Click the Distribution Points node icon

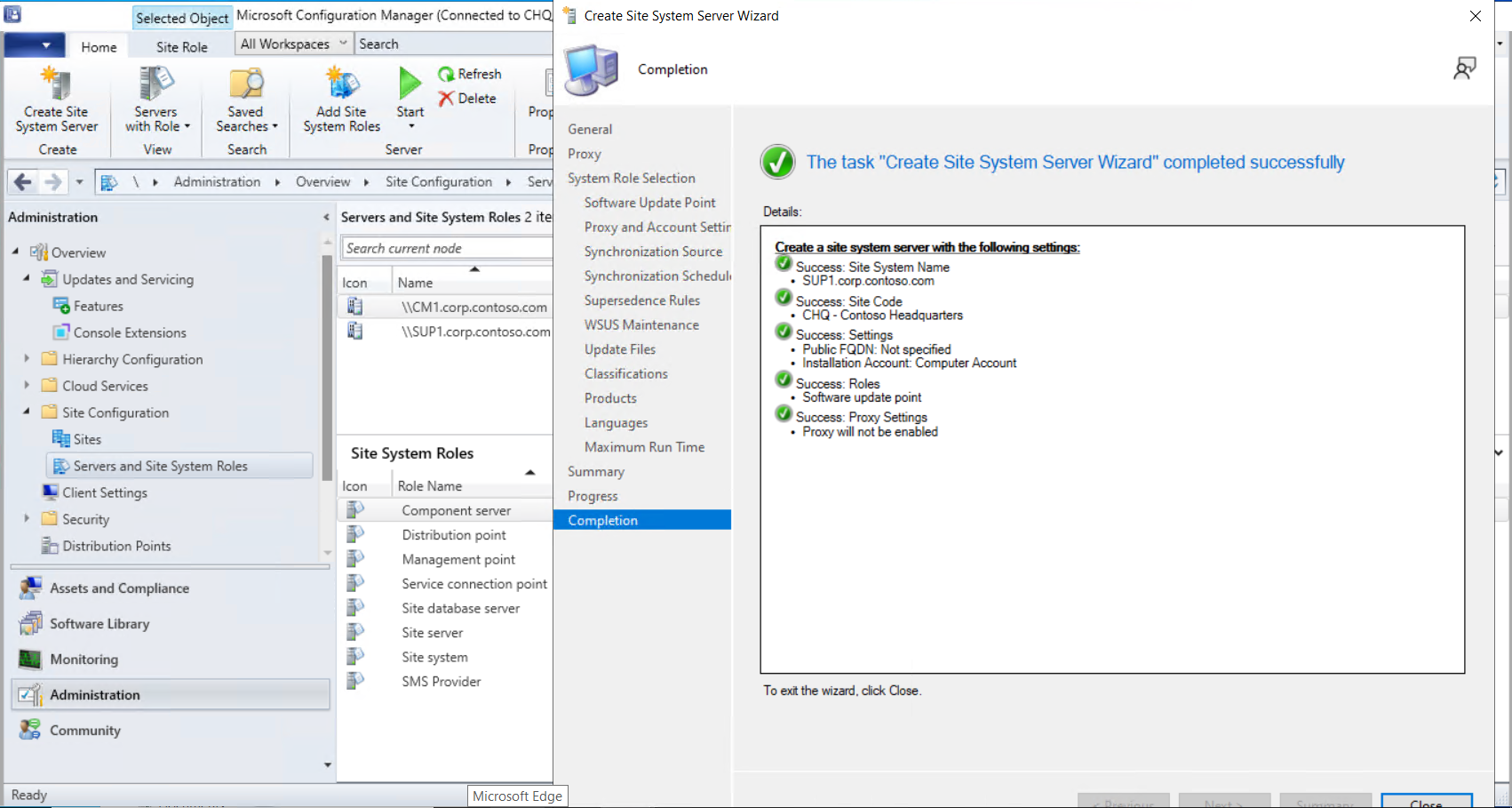click(51, 546)
